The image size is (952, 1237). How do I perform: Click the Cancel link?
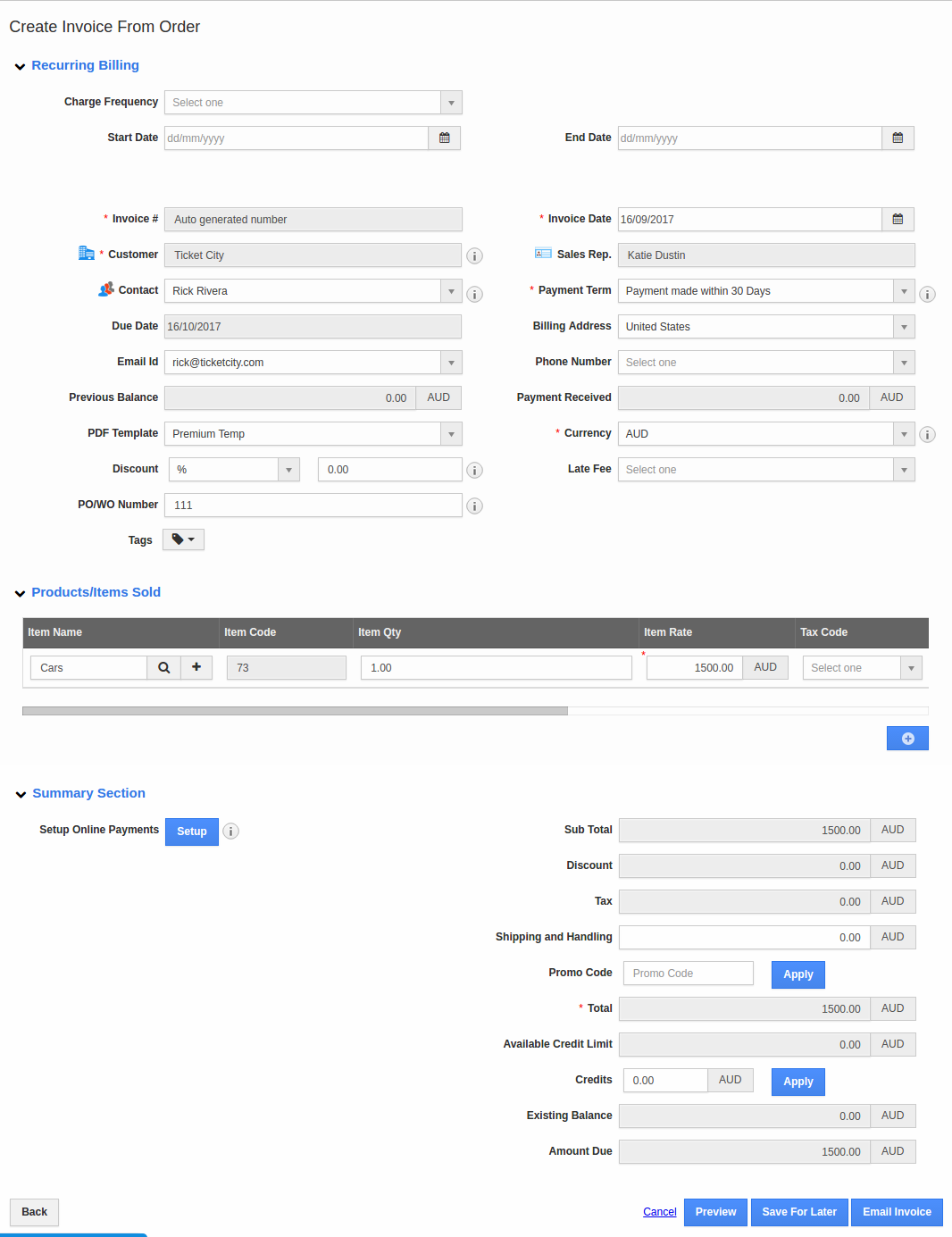660,1212
